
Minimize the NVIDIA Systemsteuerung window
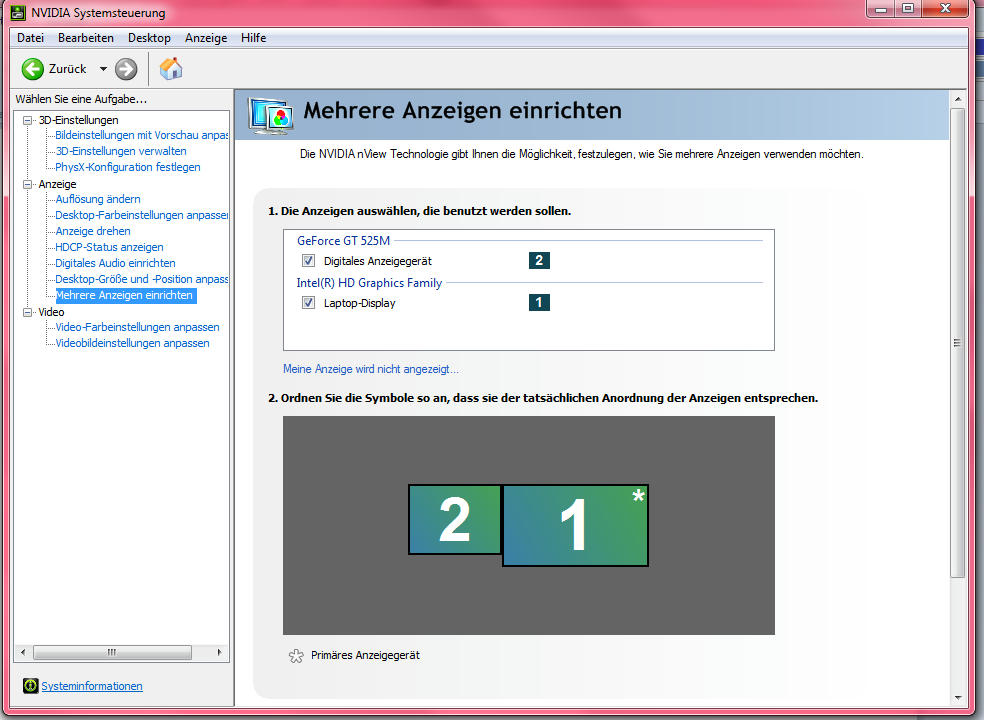coord(882,8)
